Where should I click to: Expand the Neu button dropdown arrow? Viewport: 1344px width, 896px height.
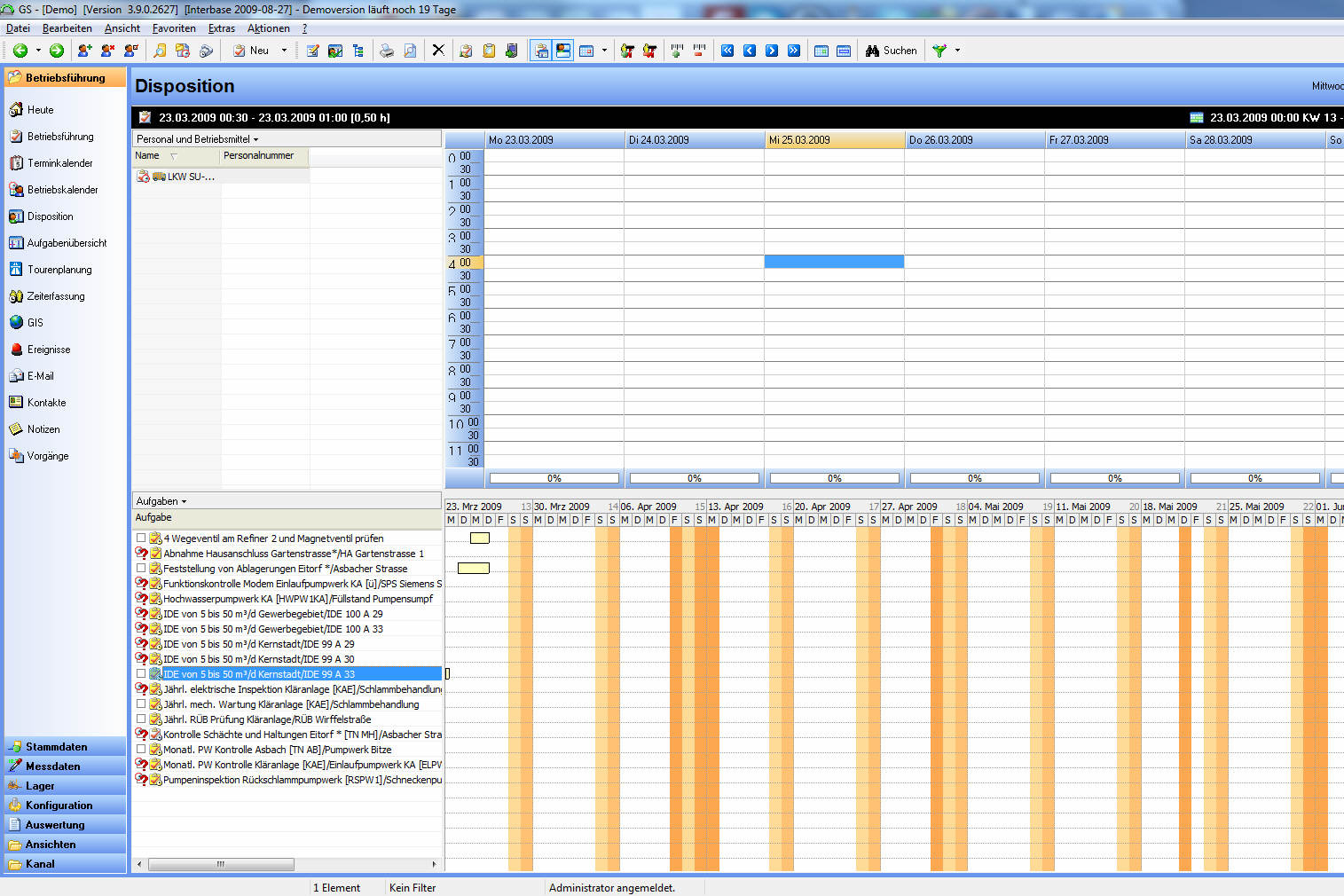tap(284, 51)
